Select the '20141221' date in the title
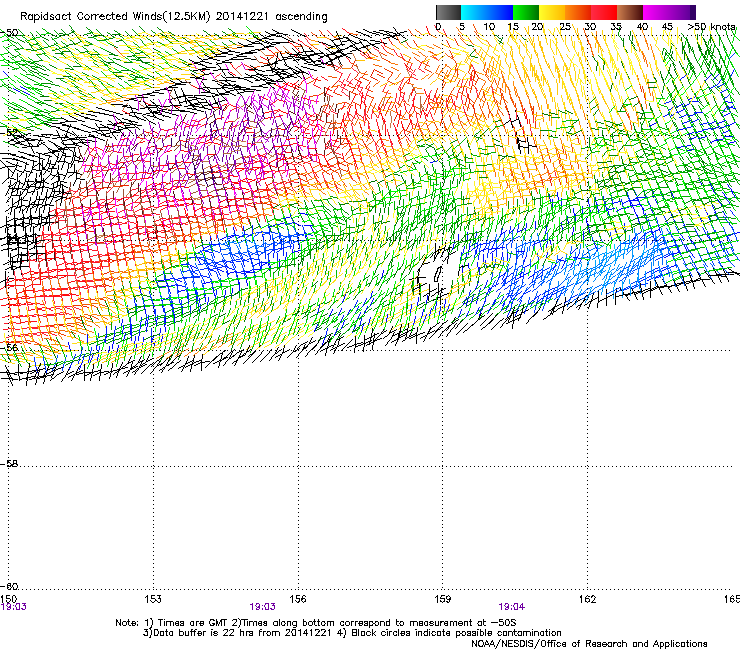The width and height of the screenshot is (740, 650). (x=242, y=17)
